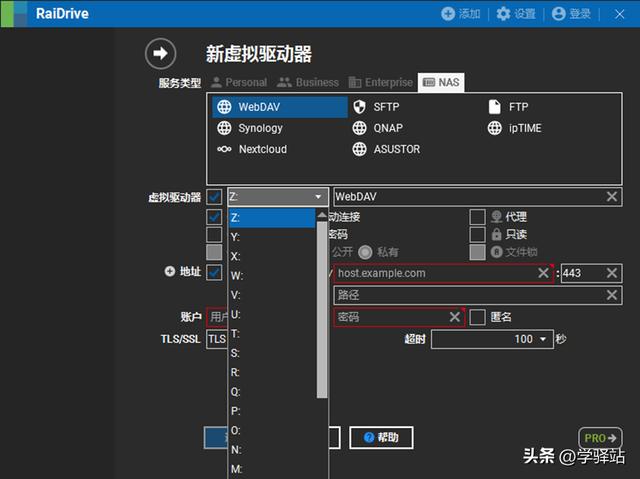Select drive letter N:
The height and width of the screenshot is (479, 640).
coord(271,450)
